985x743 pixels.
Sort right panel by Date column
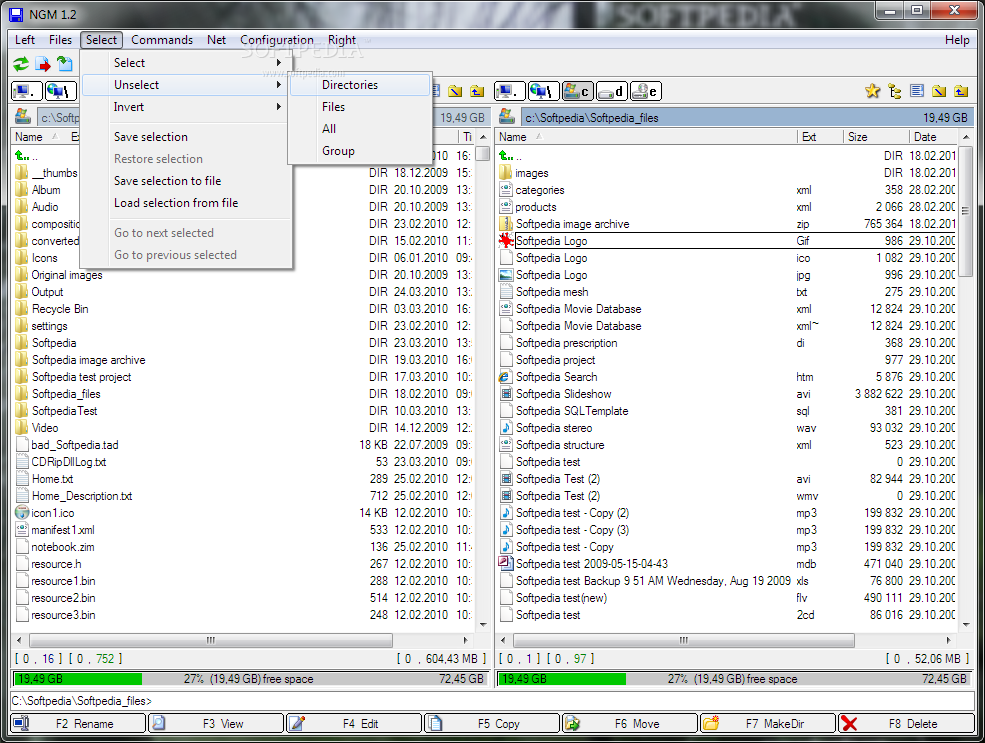tap(933, 137)
